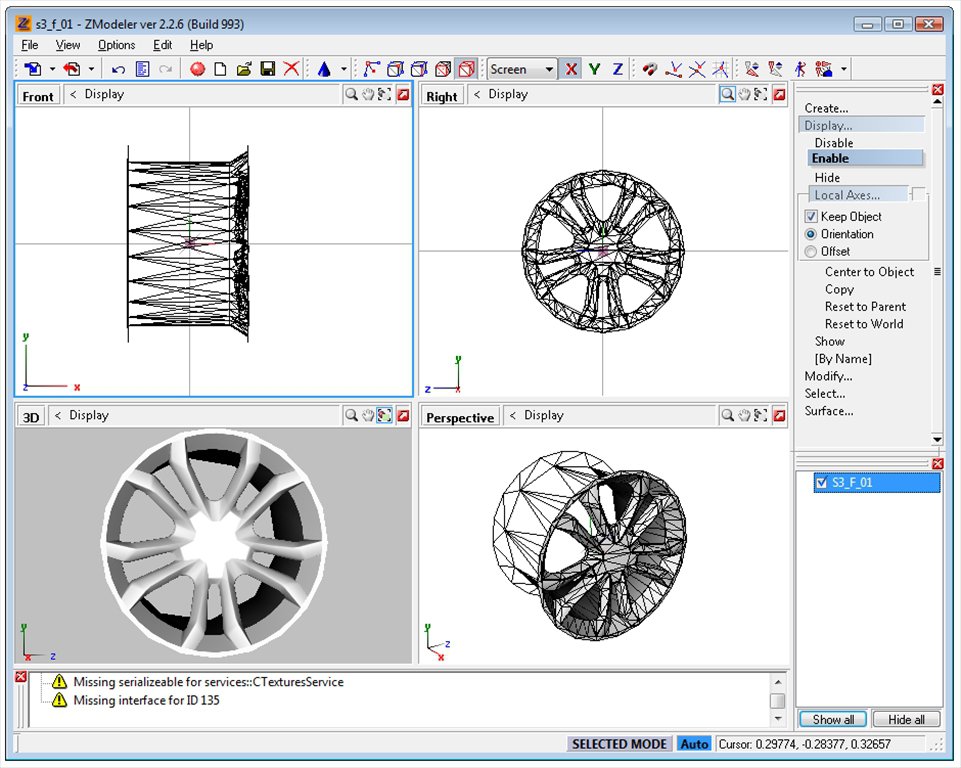Open the Options menu
The height and width of the screenshot is (768, 961).
(116, 45)
